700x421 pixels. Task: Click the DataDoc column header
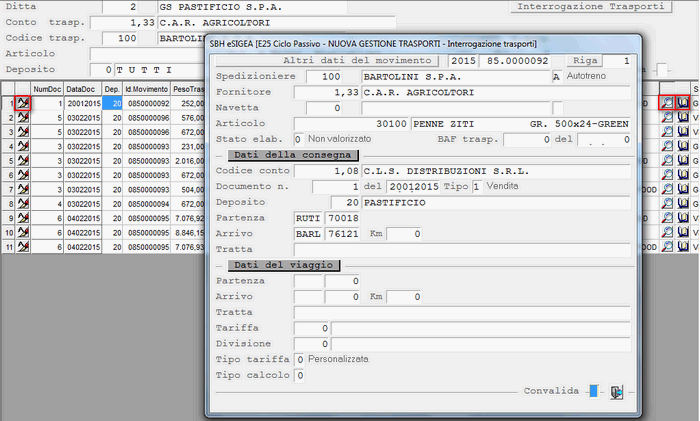(83, 89)
